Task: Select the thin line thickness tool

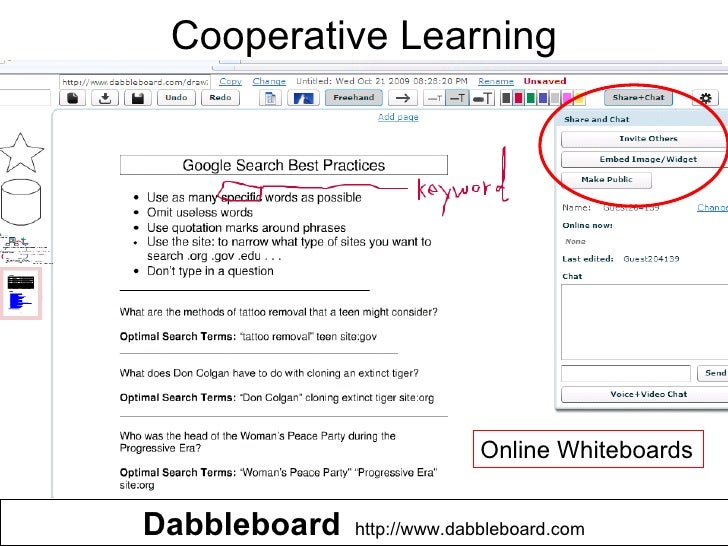Action: [x=435, y=98]
